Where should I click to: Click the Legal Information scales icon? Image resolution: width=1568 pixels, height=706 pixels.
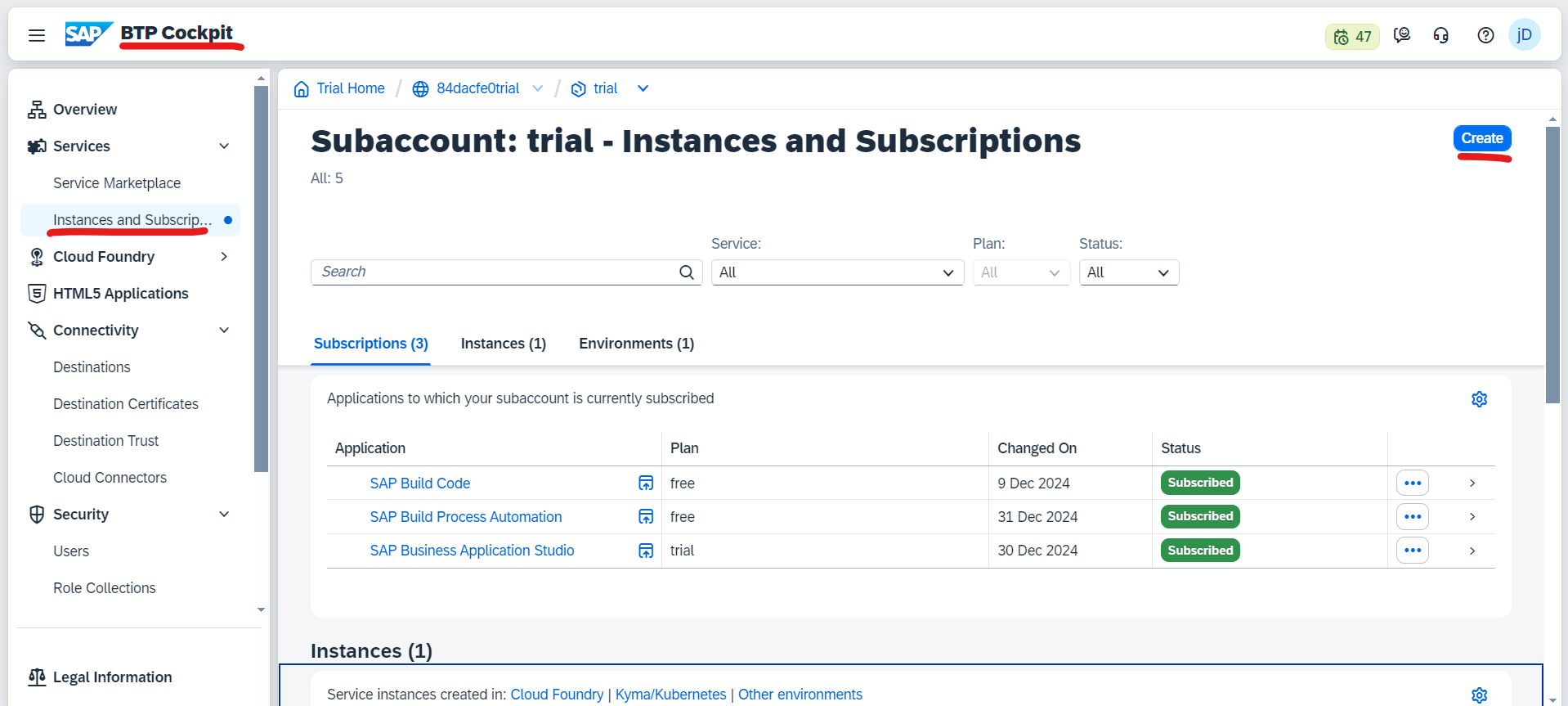[37, 677]
